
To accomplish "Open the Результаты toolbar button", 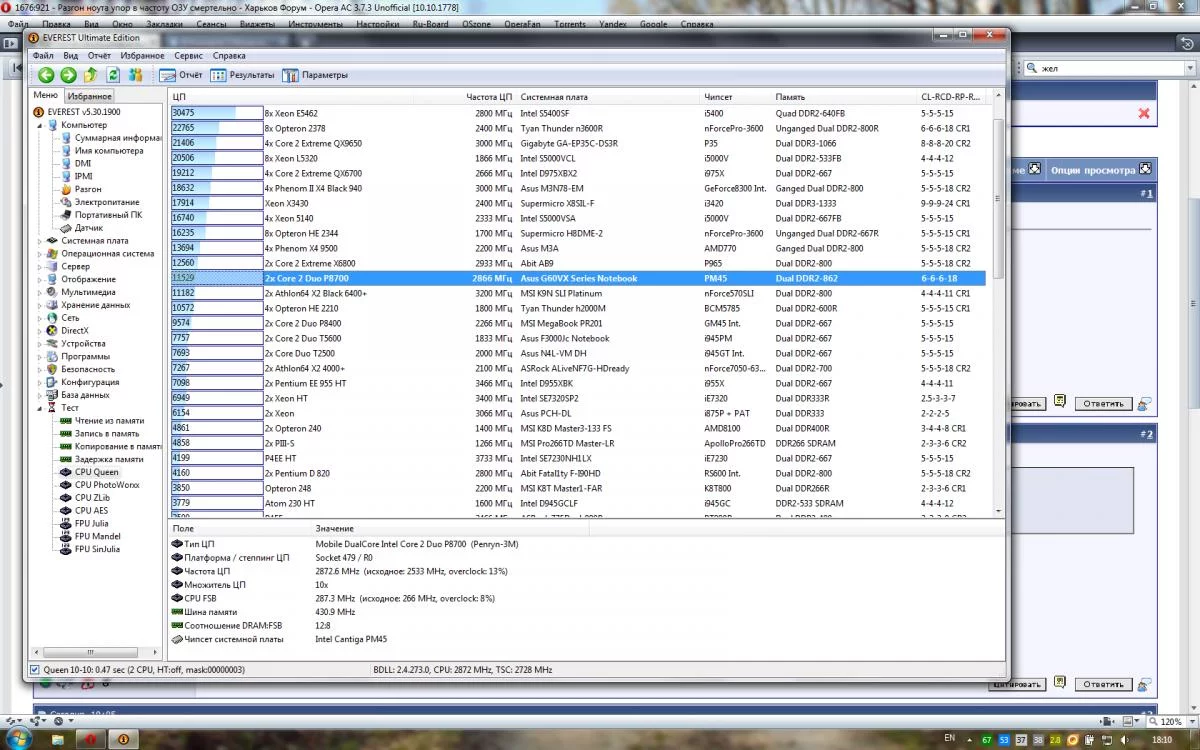I will [x=242, y=75].
